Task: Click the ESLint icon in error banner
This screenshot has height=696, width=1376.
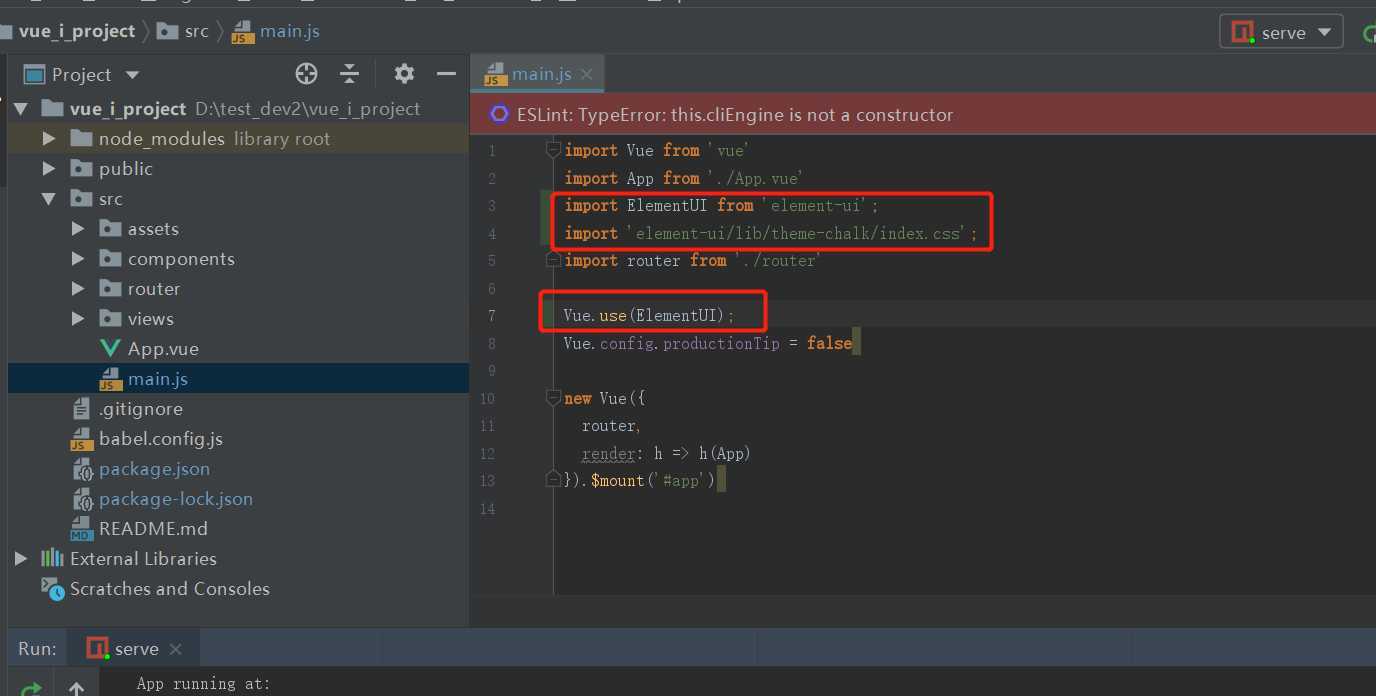Action: pos(499,115)
